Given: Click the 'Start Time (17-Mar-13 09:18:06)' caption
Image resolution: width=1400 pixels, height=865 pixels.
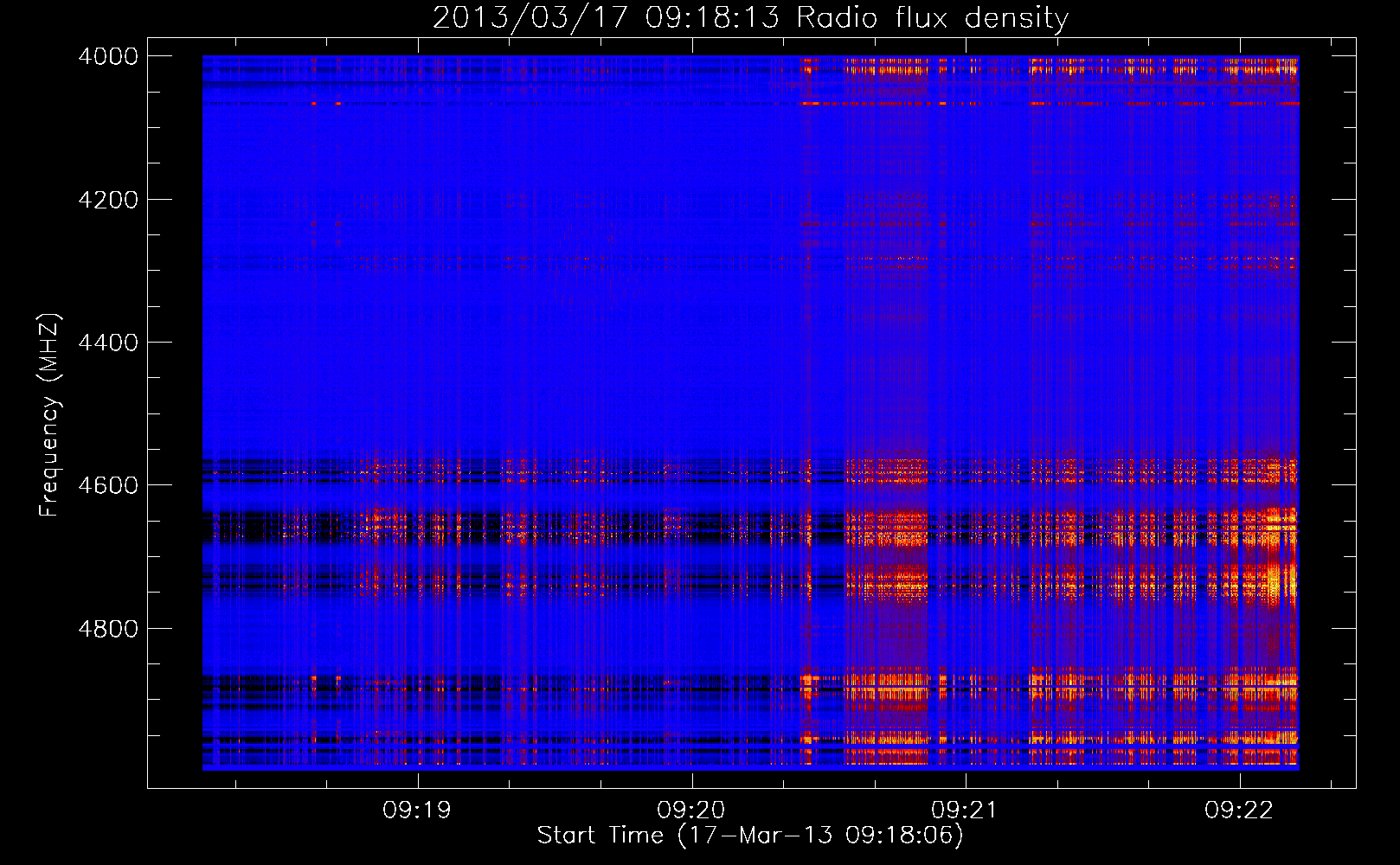Looking at the screenshot, I should 750,836.
